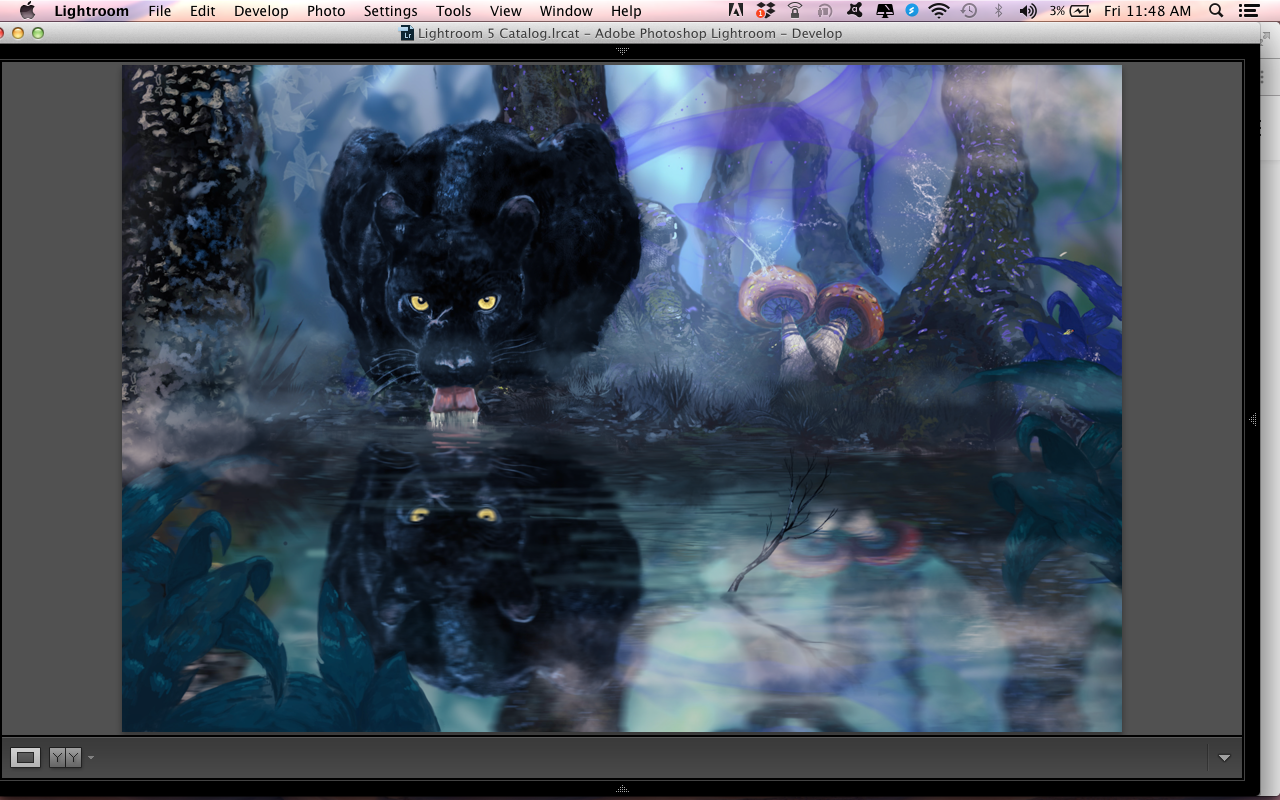Open toolbar content selection dropdown

pos(1224,758)
